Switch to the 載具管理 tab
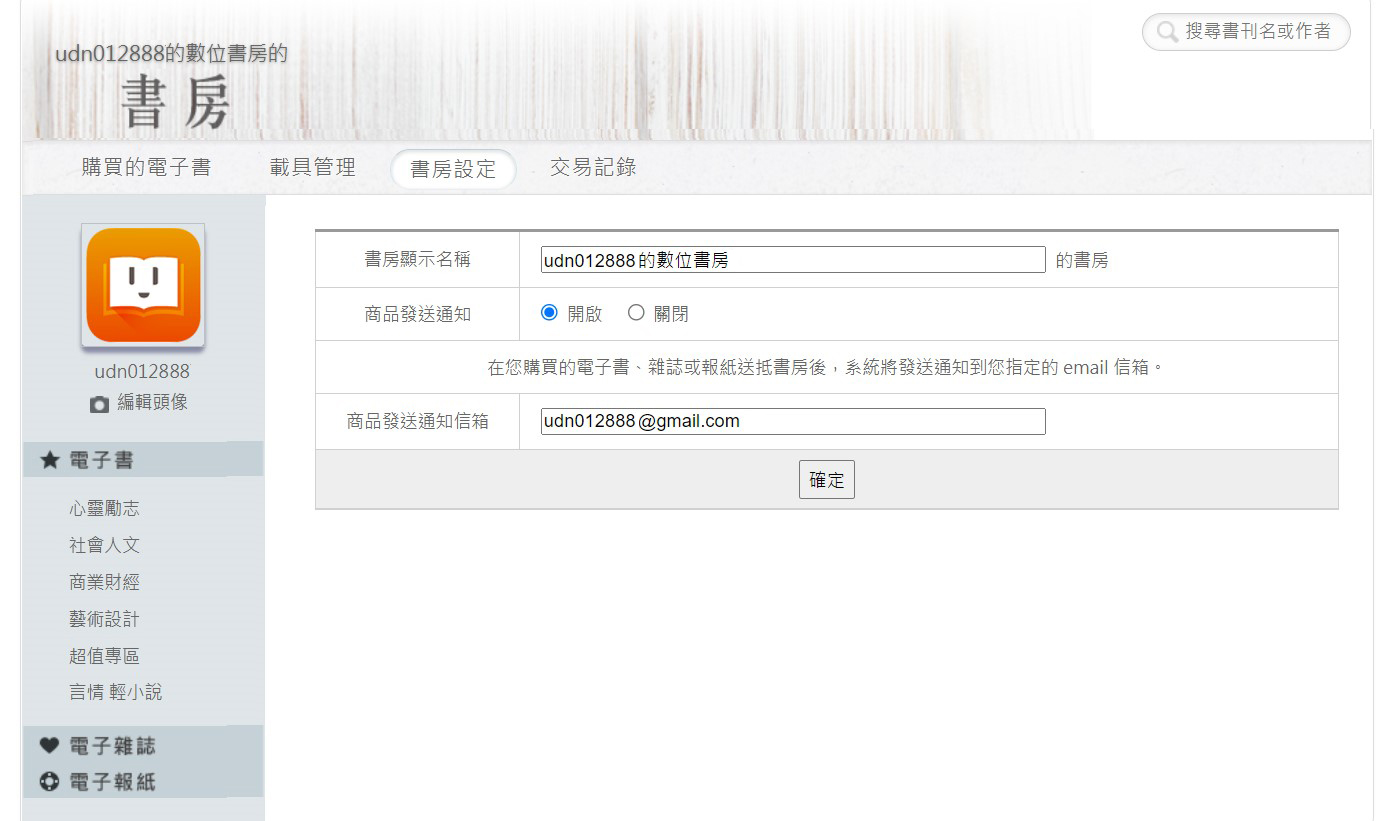 tap(312, 168)
